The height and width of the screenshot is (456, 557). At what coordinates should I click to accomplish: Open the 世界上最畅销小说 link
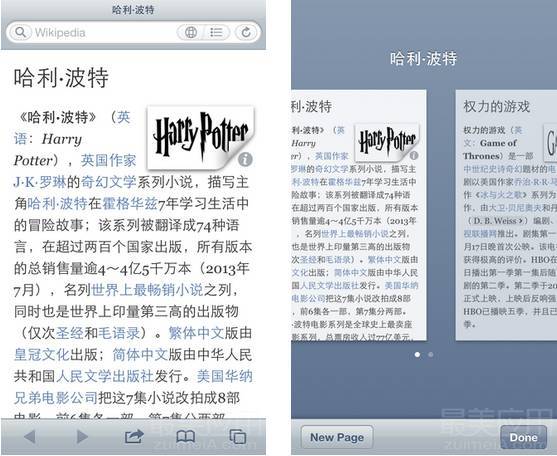[x=147, y=290]
